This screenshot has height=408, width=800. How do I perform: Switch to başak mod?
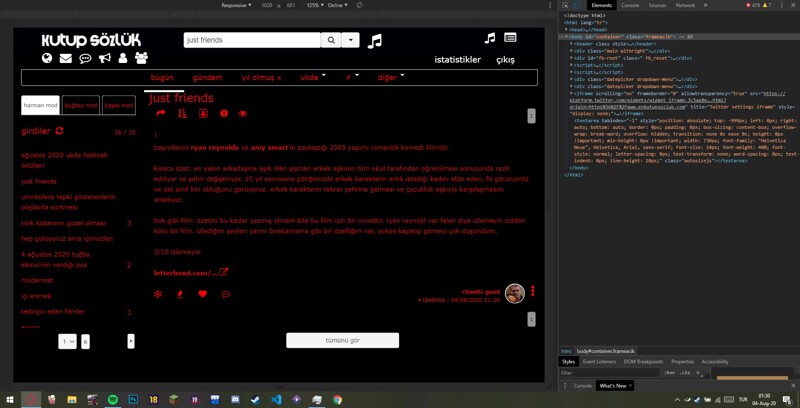(x=118, y=105)
